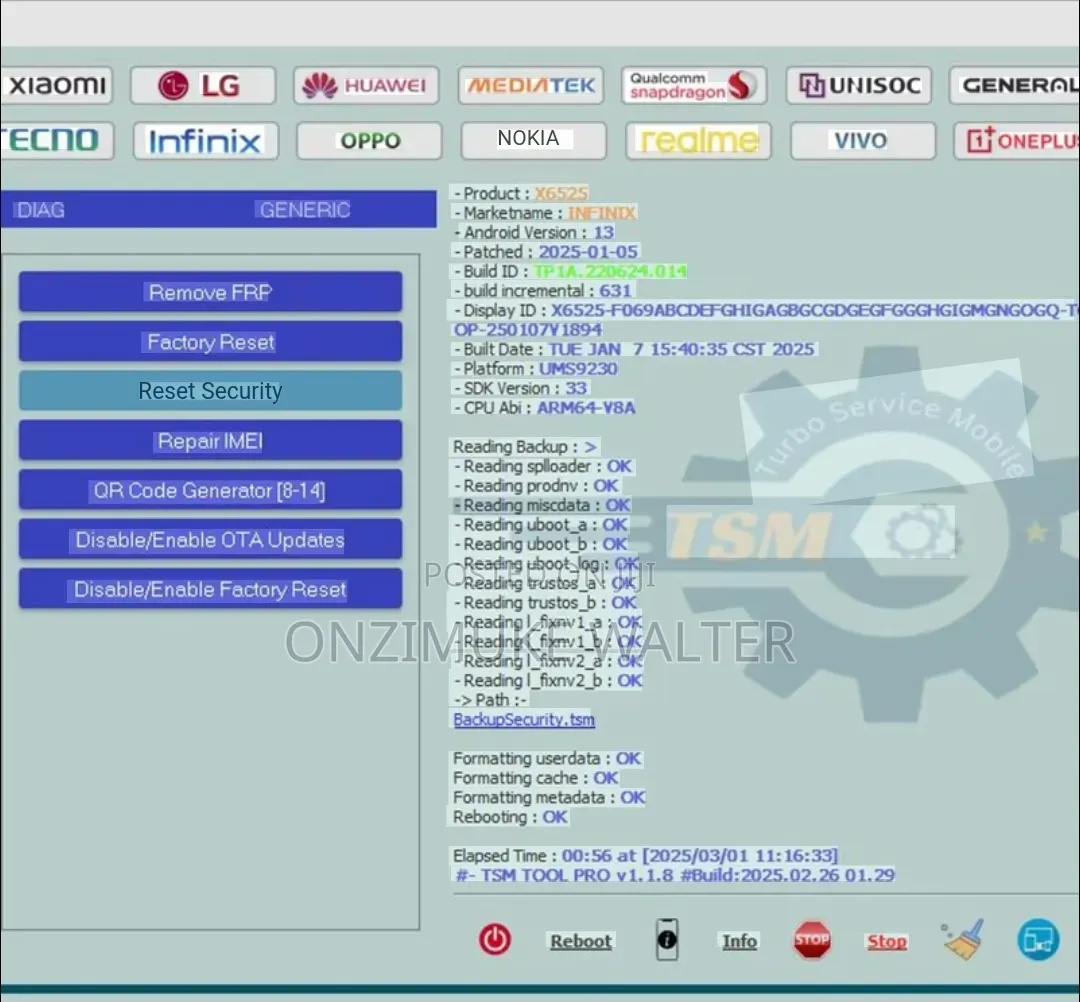Open the Huawei brand module
This screenshot has width=1080, height=1002.
[366, 85]
